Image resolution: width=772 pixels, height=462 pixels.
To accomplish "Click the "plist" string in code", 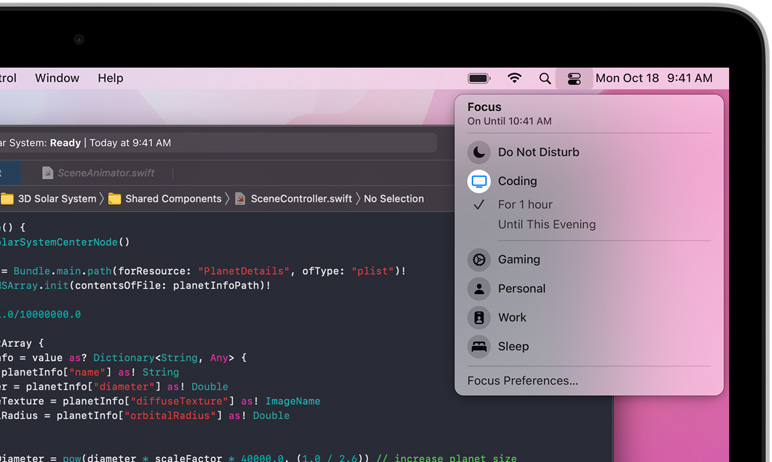I will 373,271.
